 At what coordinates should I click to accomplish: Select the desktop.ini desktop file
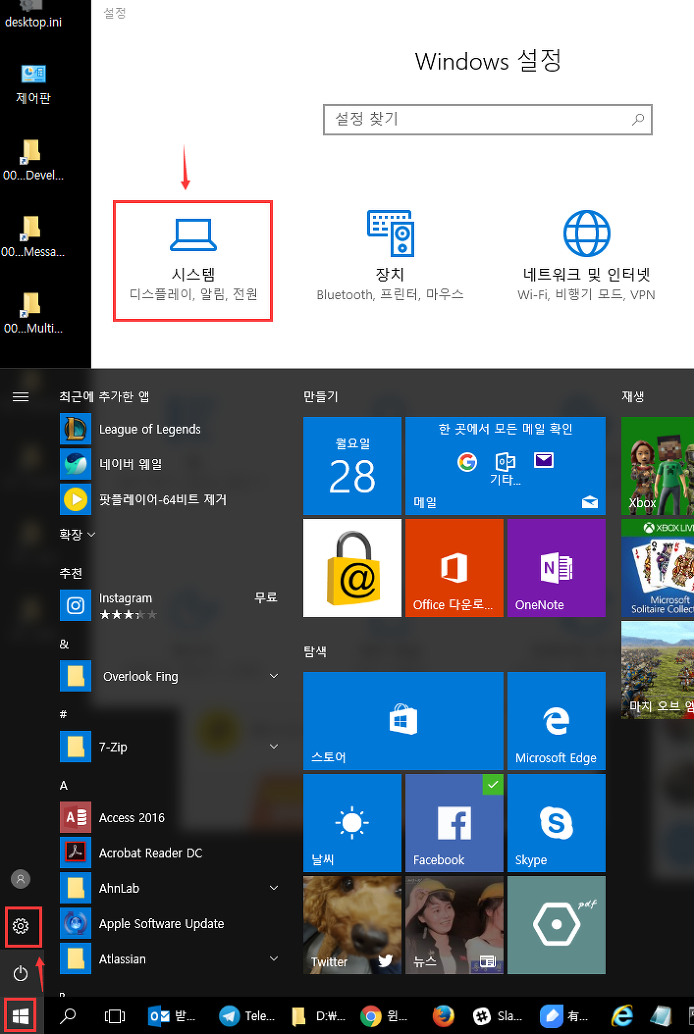33,16
